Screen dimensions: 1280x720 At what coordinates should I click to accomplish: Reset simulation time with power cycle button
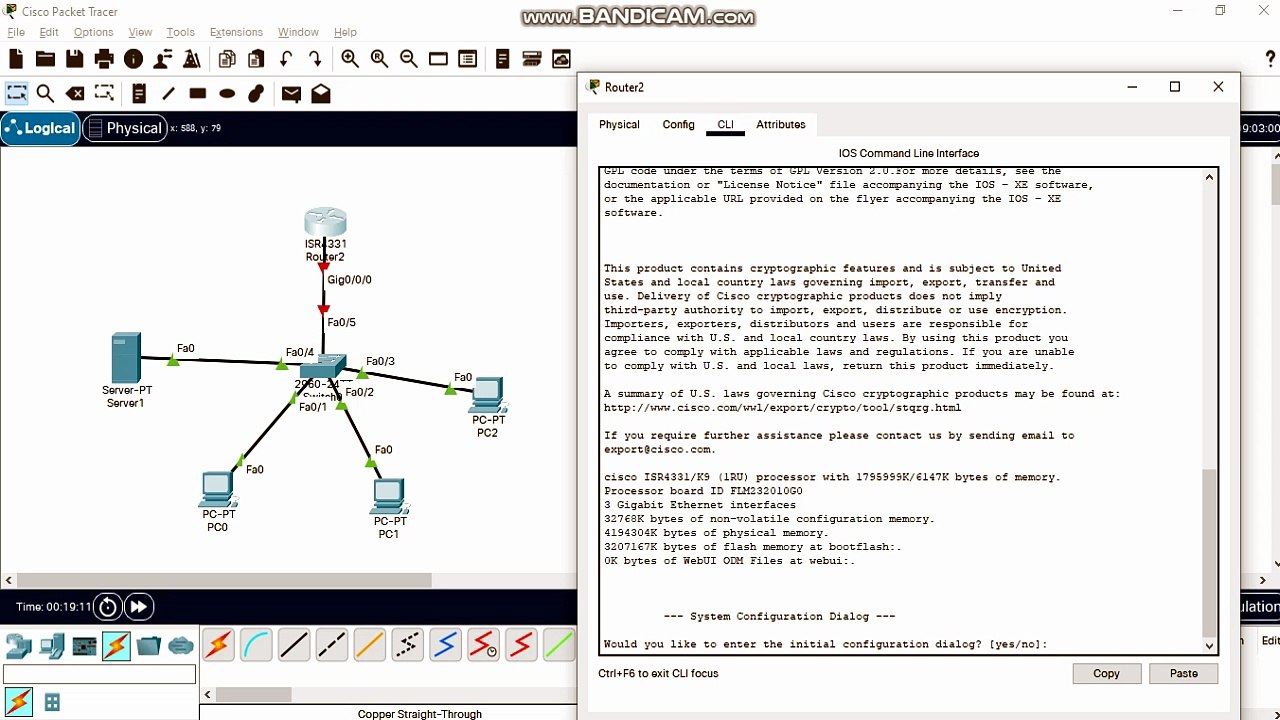click(x=108, y=607)
